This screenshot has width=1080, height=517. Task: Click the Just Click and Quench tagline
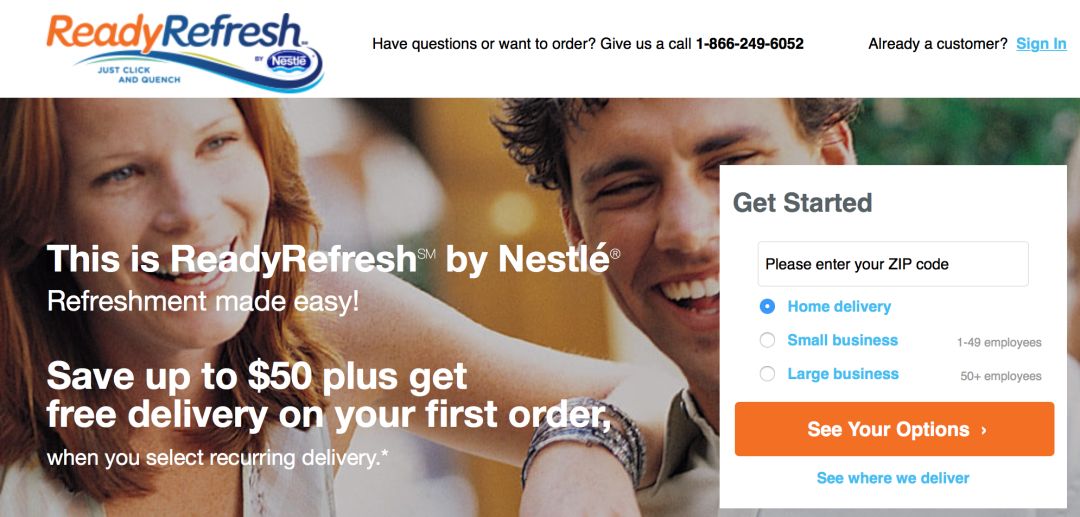[x=138, y=75]
